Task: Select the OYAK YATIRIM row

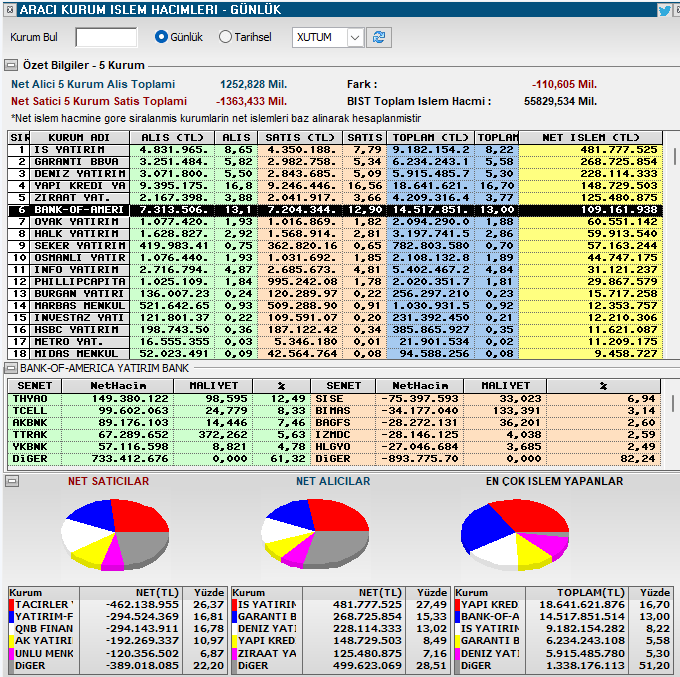Action: (335, 222)
